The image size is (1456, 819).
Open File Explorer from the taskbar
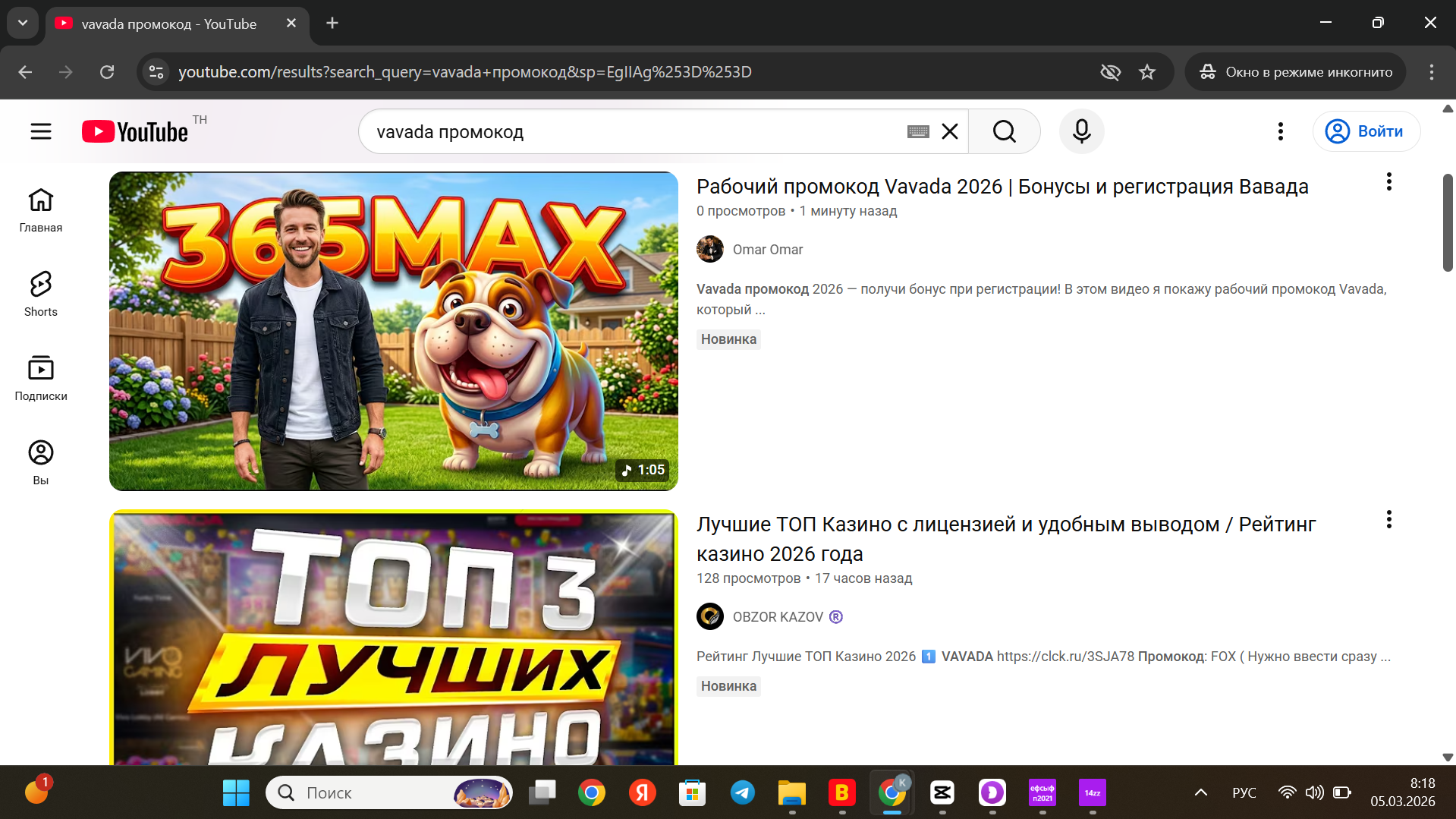pyautogui.click(x=792, y=793)
